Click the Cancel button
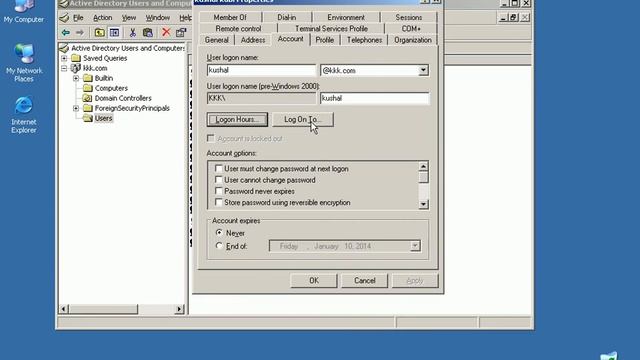Screen dimensions: 640x360 [364, 280]
